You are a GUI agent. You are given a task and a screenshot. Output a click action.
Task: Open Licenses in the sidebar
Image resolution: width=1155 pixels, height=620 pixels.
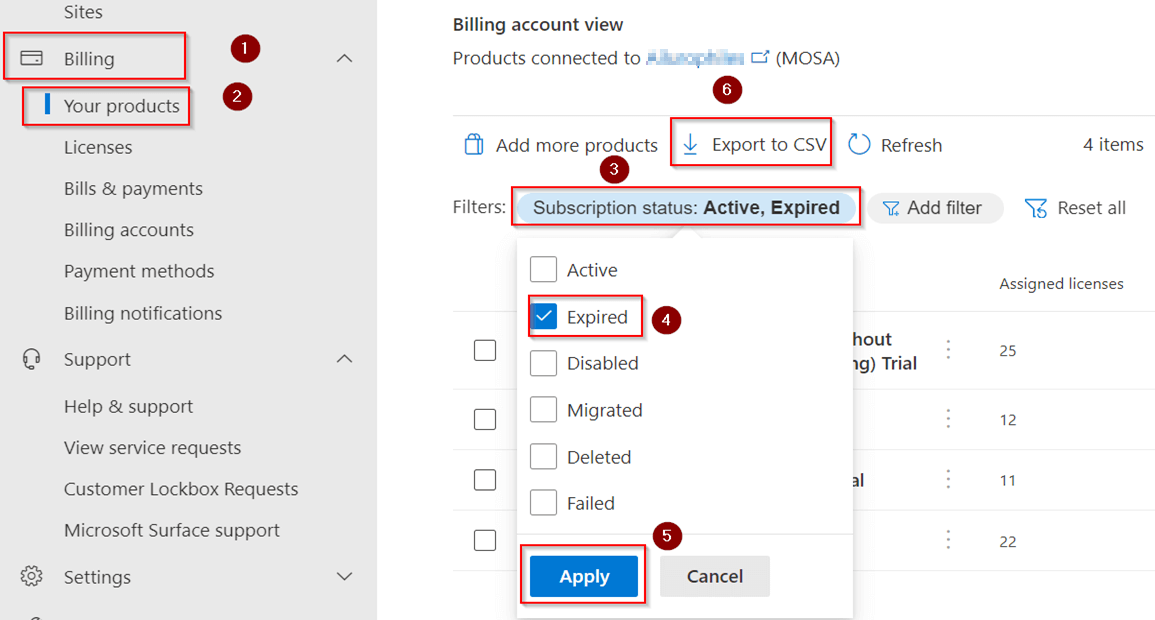pyautogui.click(x=97, y=147)
